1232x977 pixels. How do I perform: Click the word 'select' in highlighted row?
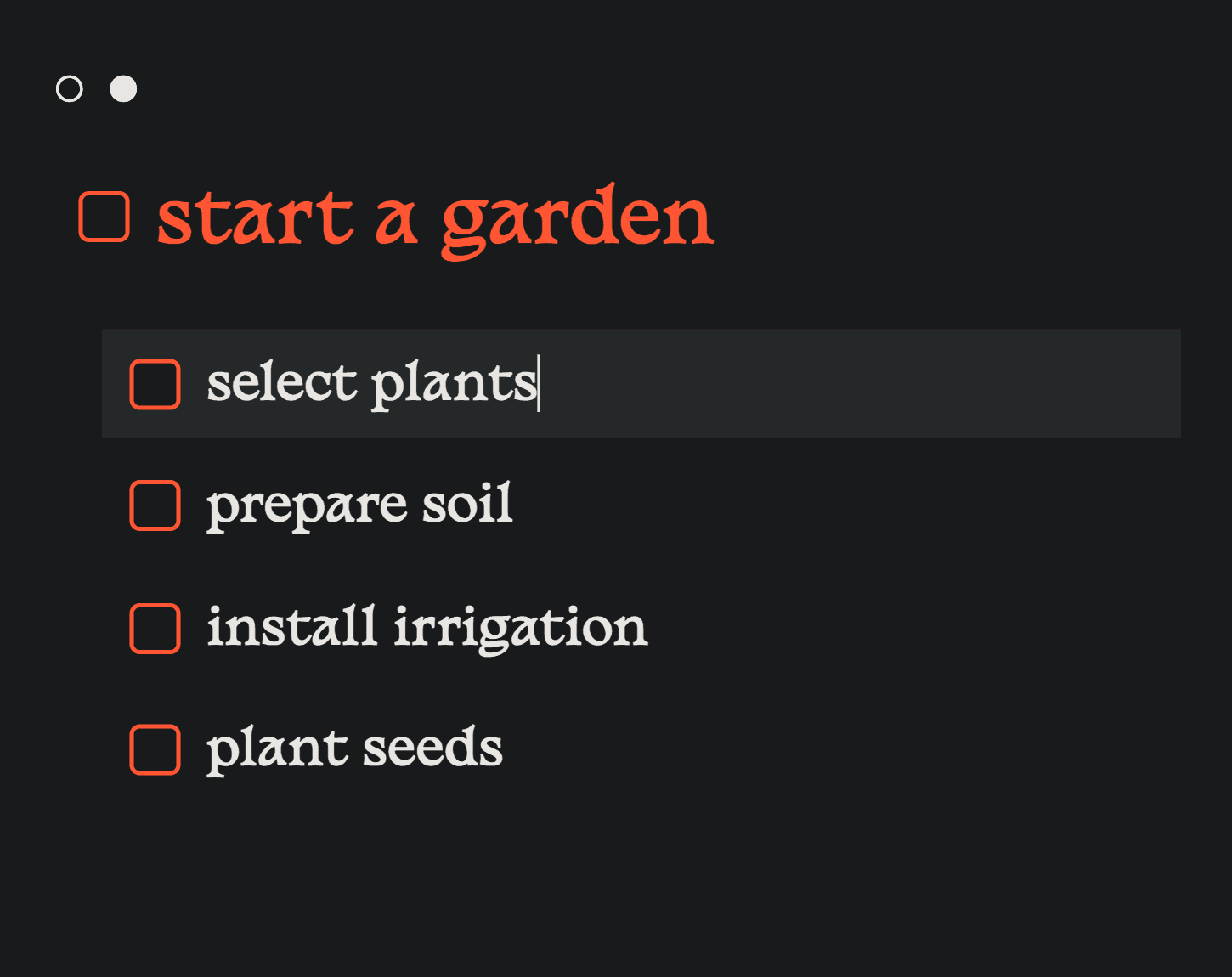click(x=282, y=382)
